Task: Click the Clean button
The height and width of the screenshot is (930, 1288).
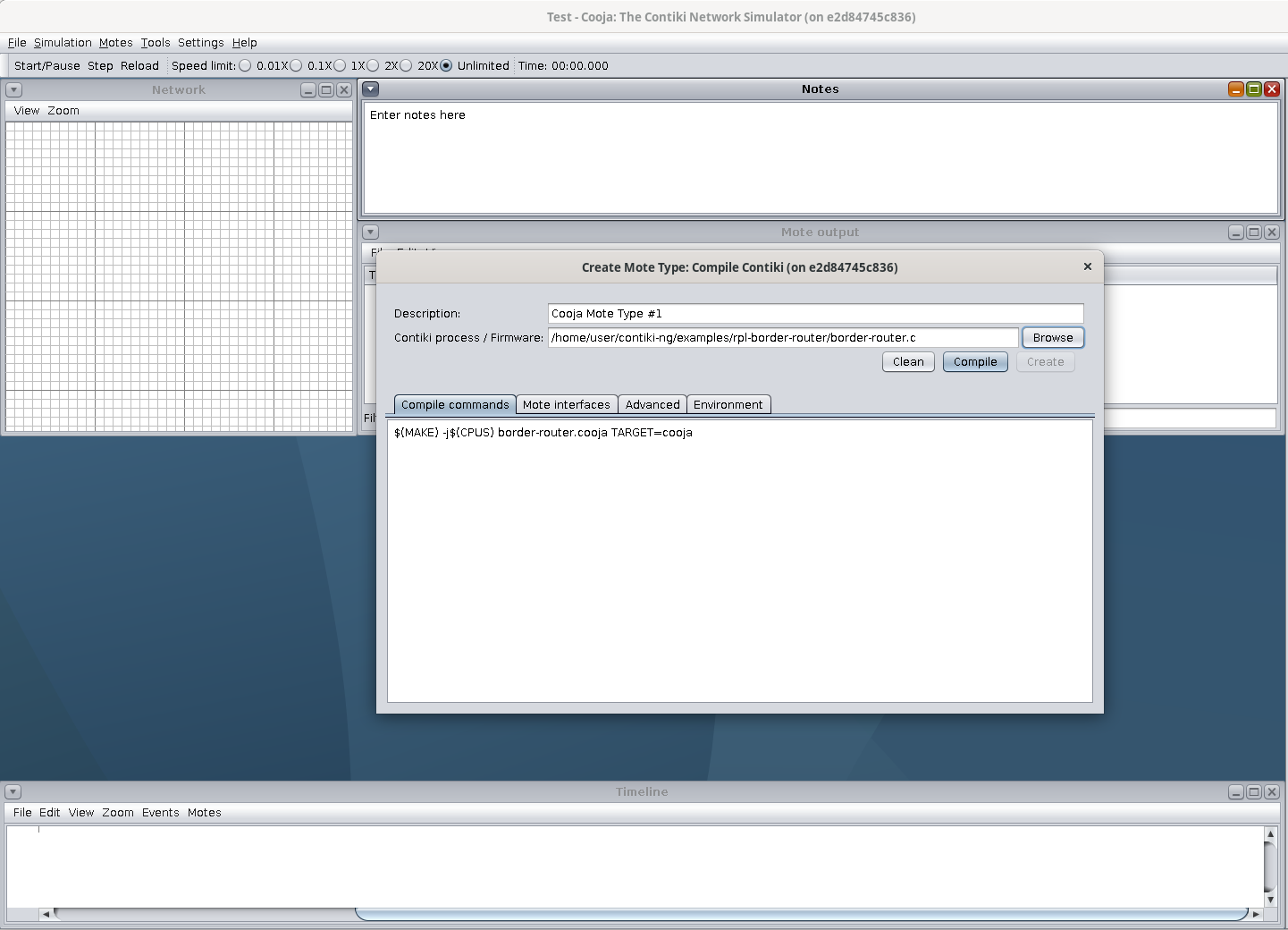Action: point(908,362)
